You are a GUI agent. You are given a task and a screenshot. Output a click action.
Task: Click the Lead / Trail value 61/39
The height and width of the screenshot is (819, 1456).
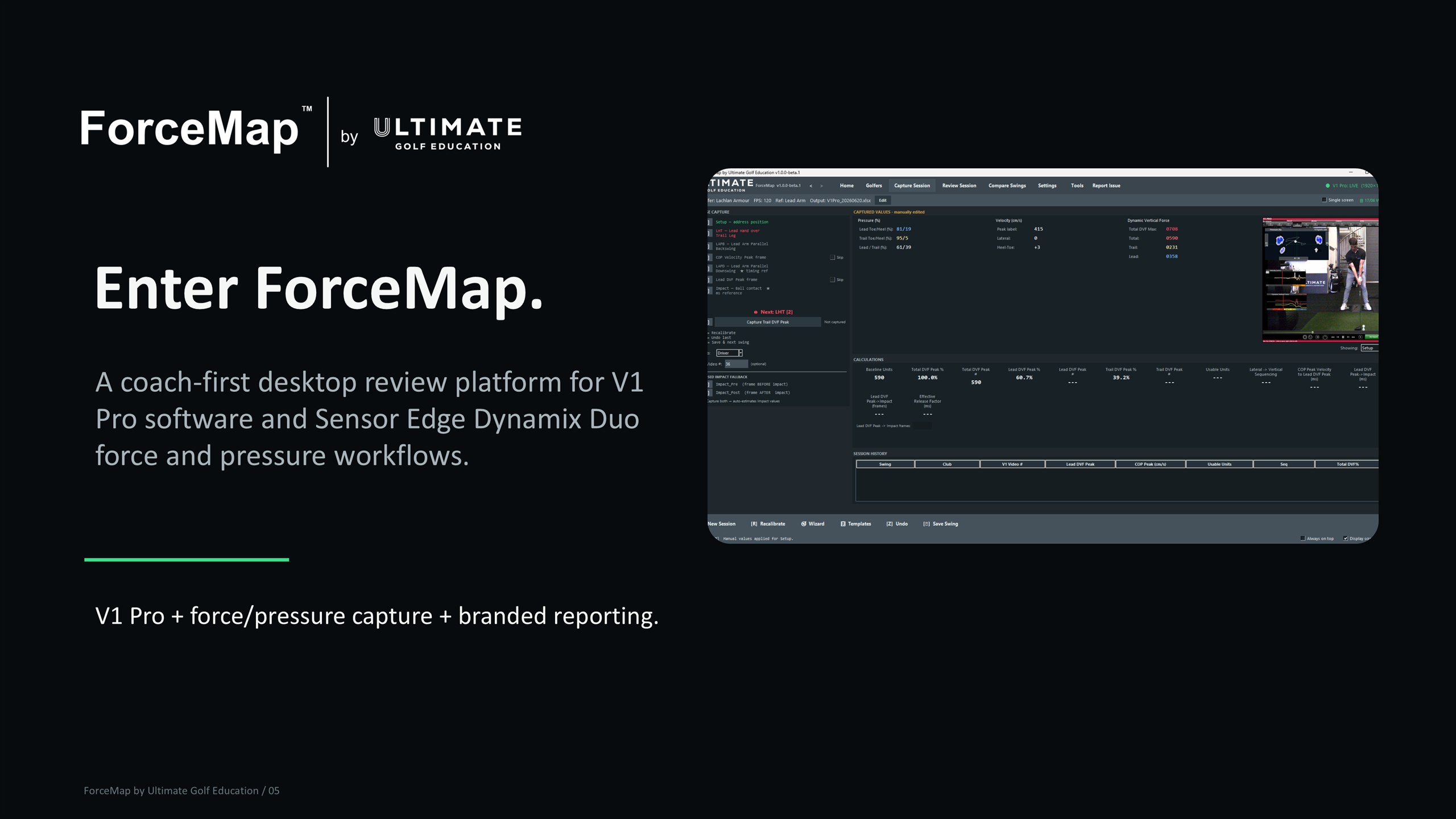[x=903, y=247]
